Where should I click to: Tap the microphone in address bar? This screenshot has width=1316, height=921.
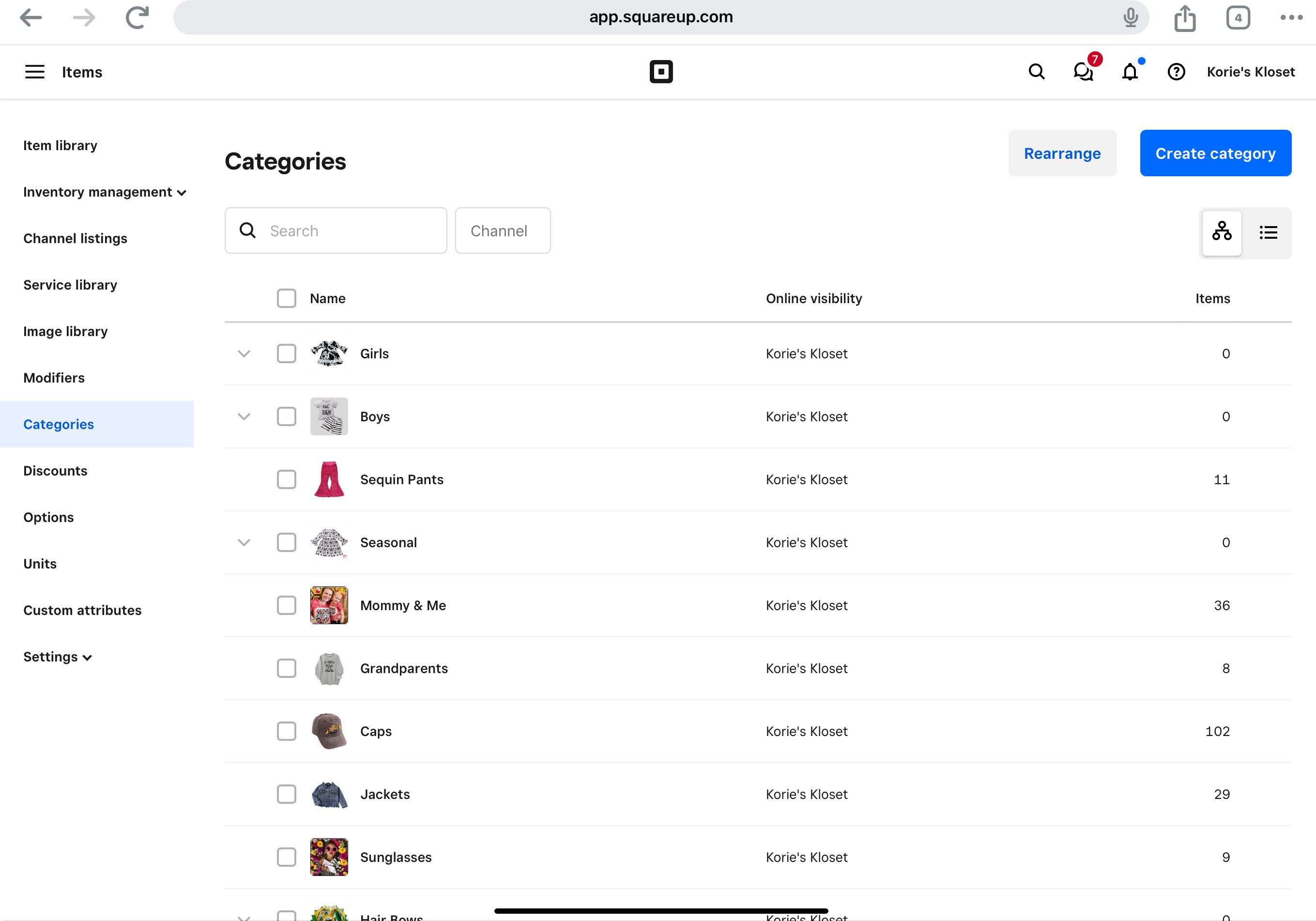pyautogui.click(x=1130, y=17)
